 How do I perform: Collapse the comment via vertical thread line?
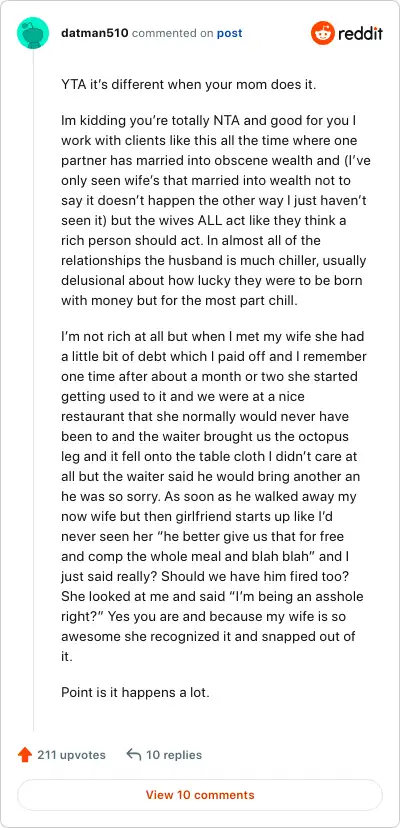coord(33,390)
